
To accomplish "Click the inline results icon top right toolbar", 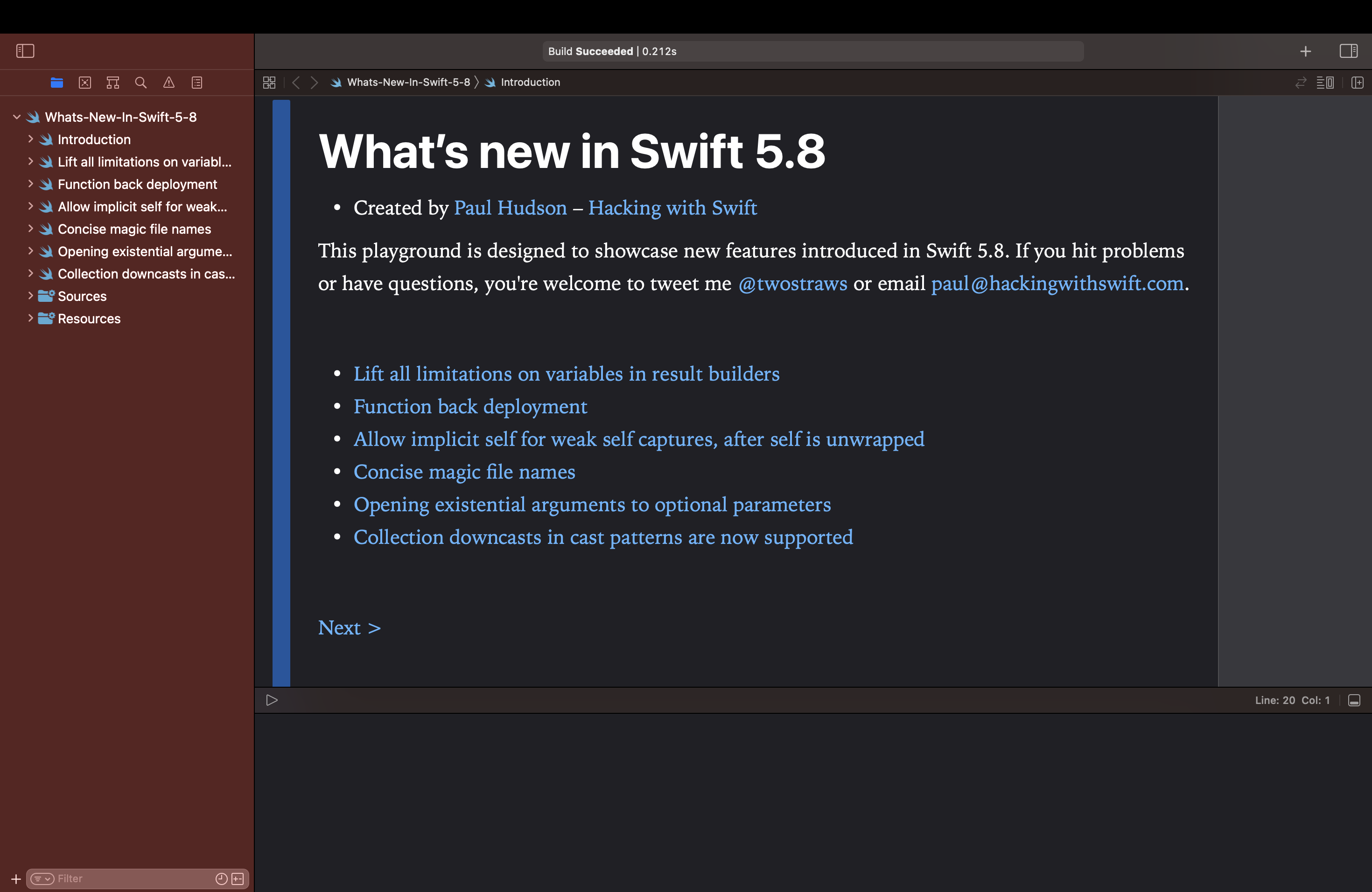I will [1326, 82].
